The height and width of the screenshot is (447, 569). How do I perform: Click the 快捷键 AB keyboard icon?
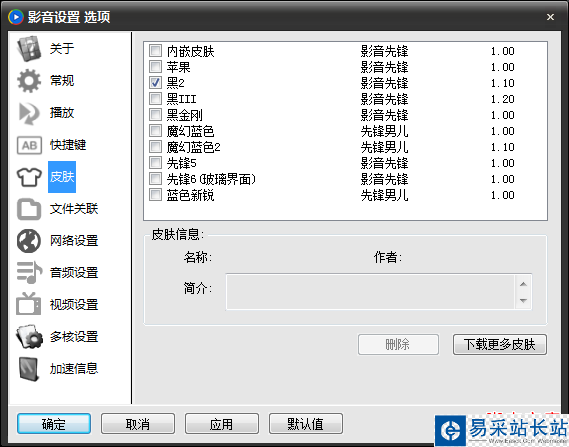[x=29, y=145]
